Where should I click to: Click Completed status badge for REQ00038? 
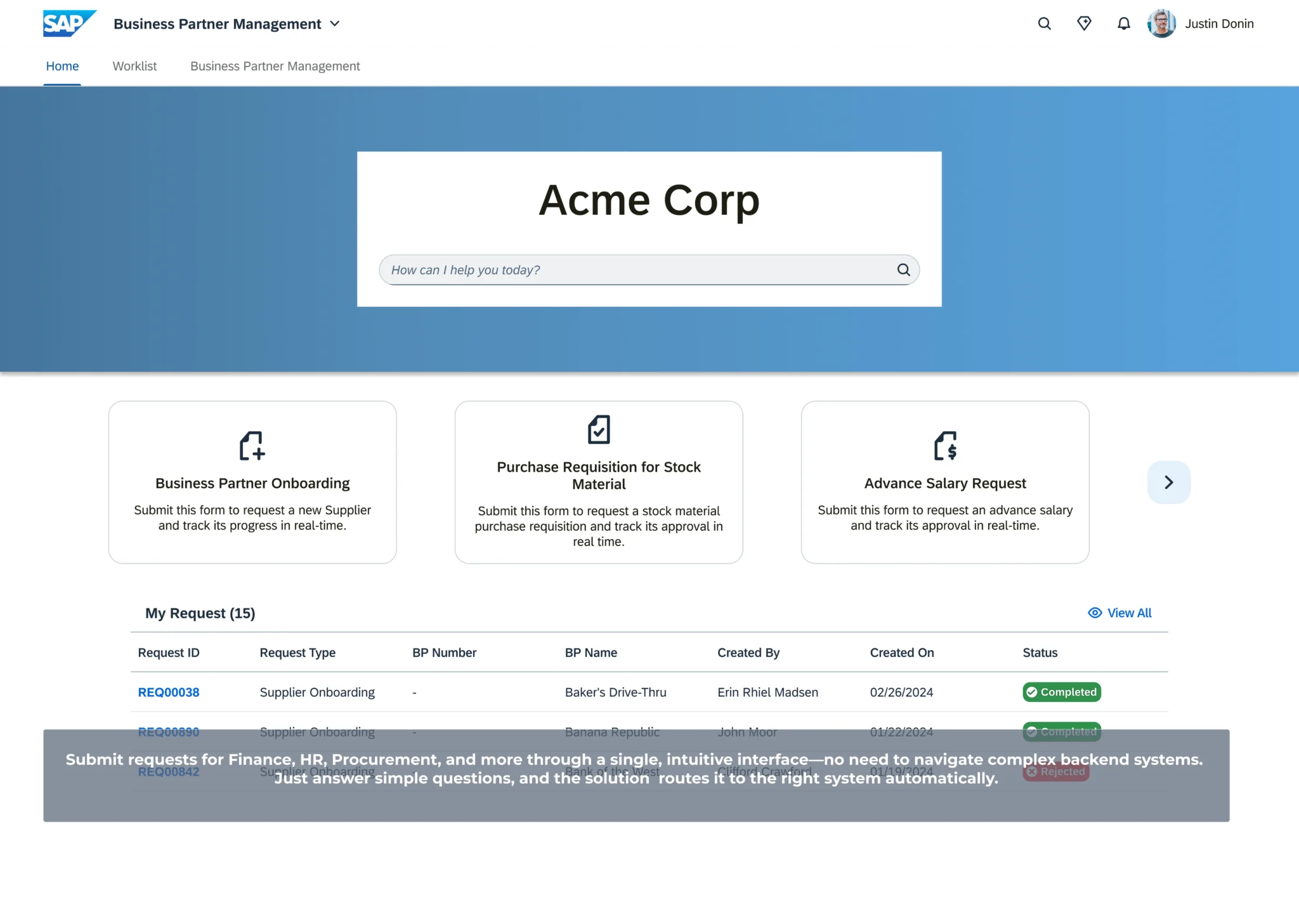1061,692
